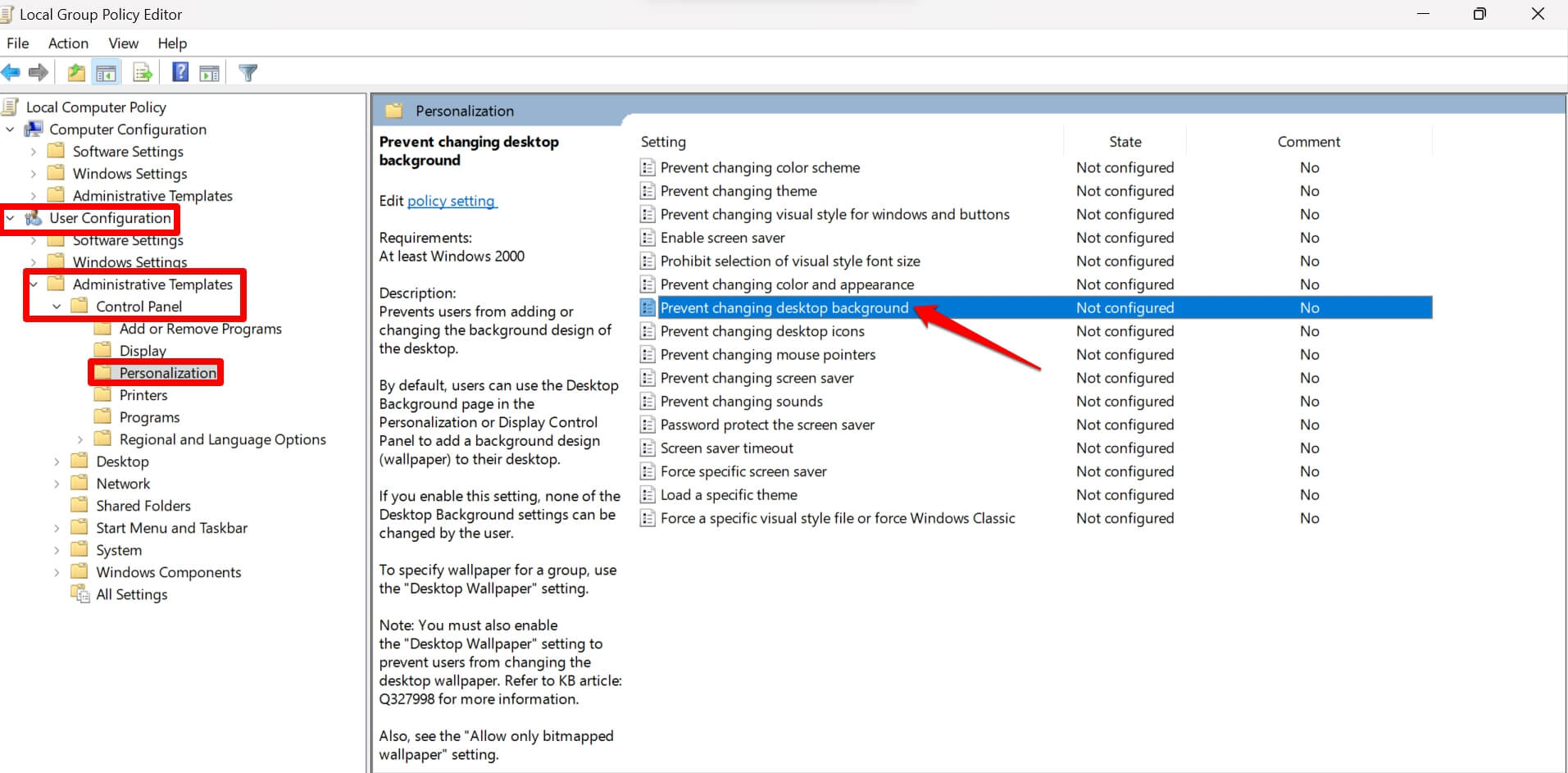Click the Export List toolbar icon
The height and width of the screenshot is (773, 1568).
coord(143,73)
